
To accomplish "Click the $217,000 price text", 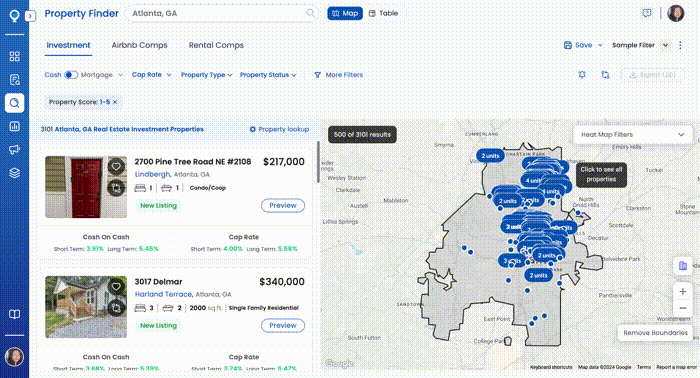I will click(284, 162).
